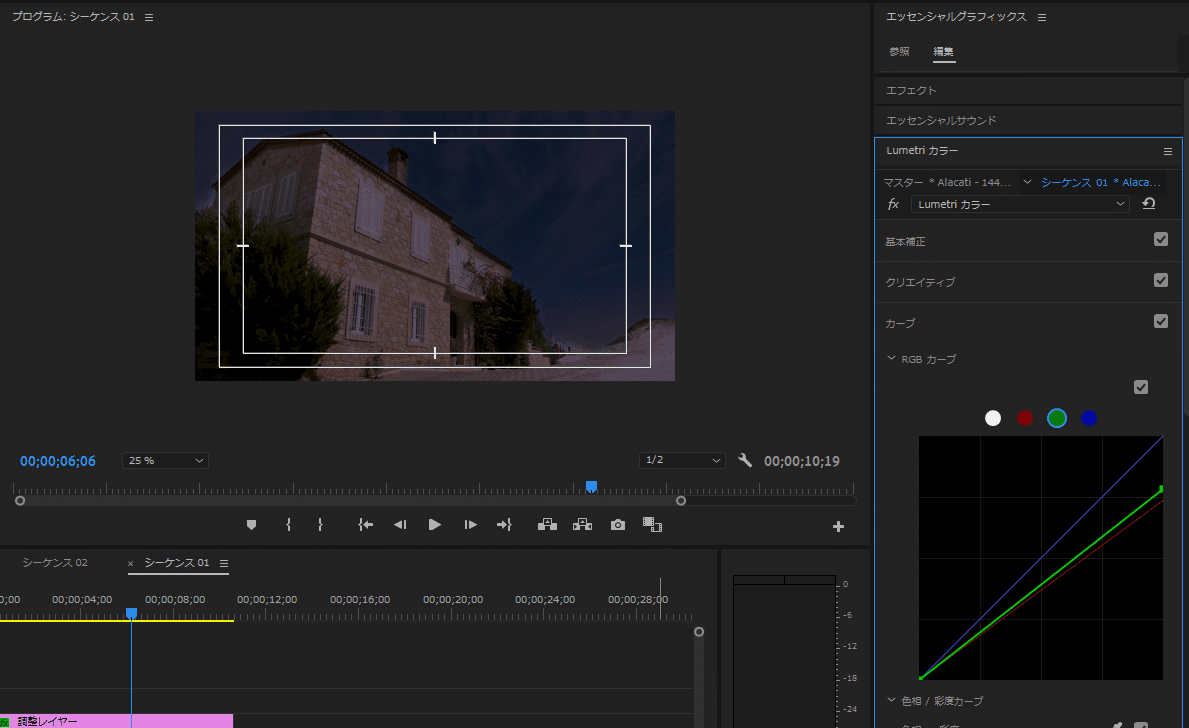Click the Program monitor playhead marker
This screenshot has height=728, width=1189.
click(591, 486)
